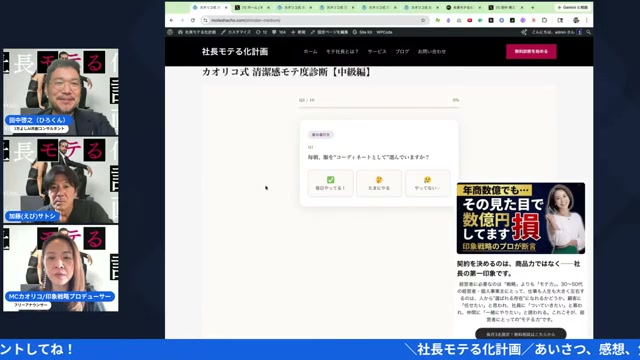Viewport: 640px width, 360px height.
Task: Open the Extensions puzzle icon
Action: pos(544,20)
